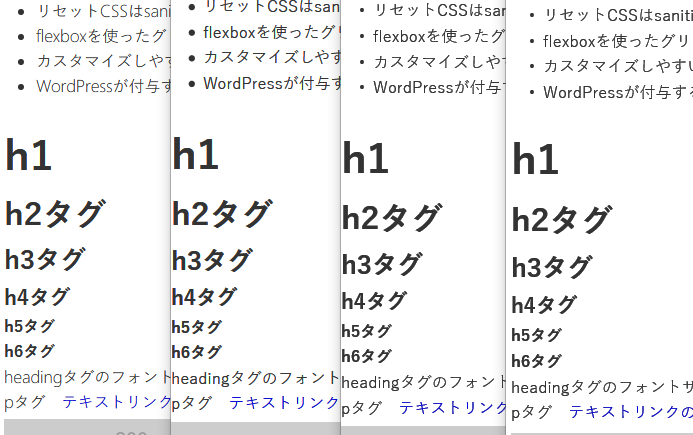Select the h1 heading in second panel from left

[x=195, y=154]
